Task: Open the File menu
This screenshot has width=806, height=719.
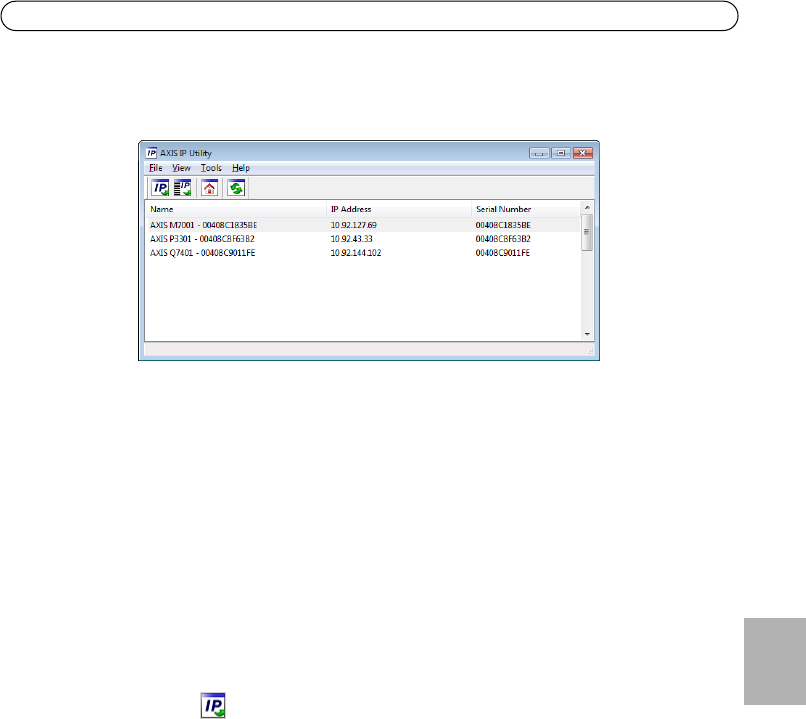Action: [x=156, y=168]
